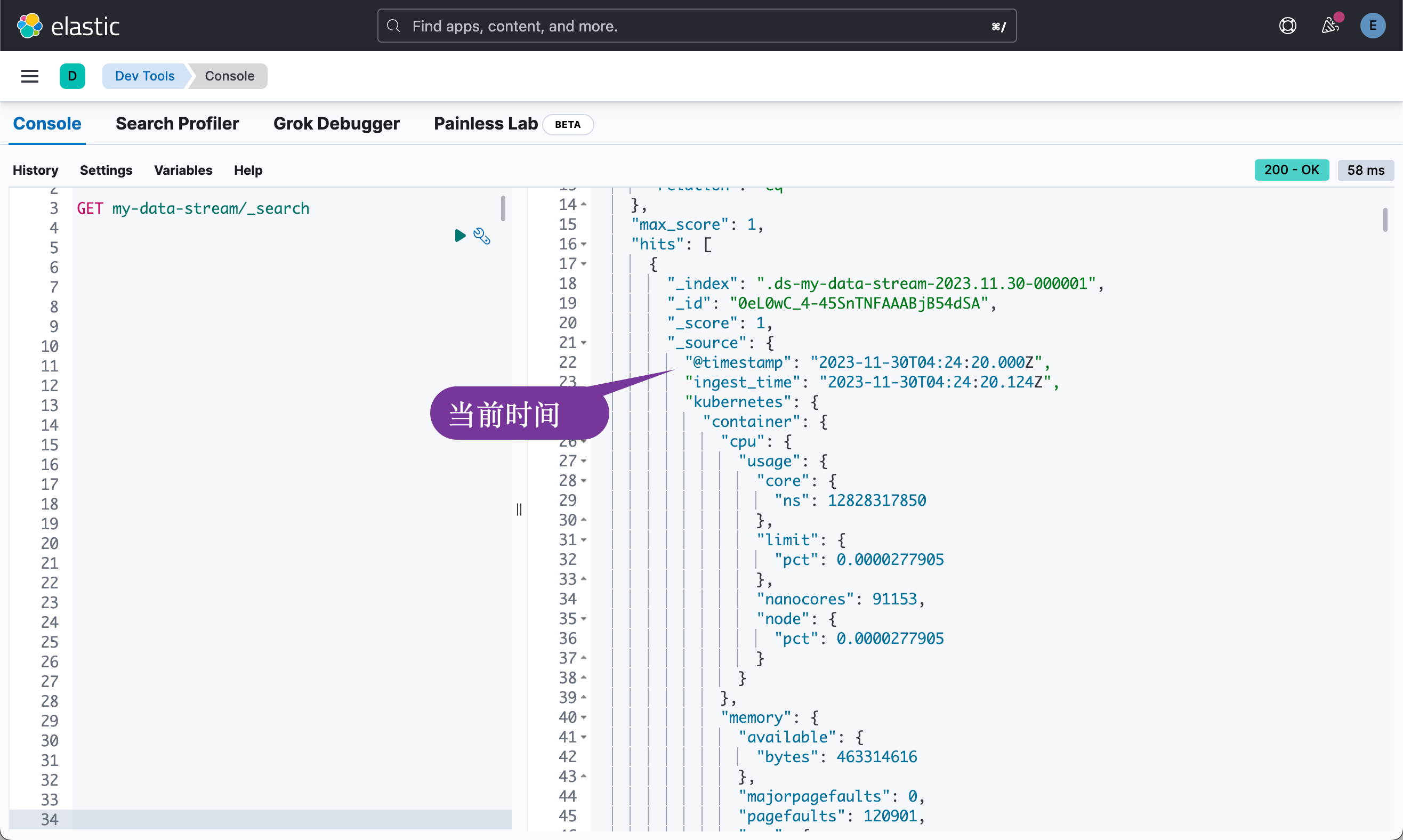Collapse the available object at line 41
Screen dimensions: 1403x840
coord(584,737)
